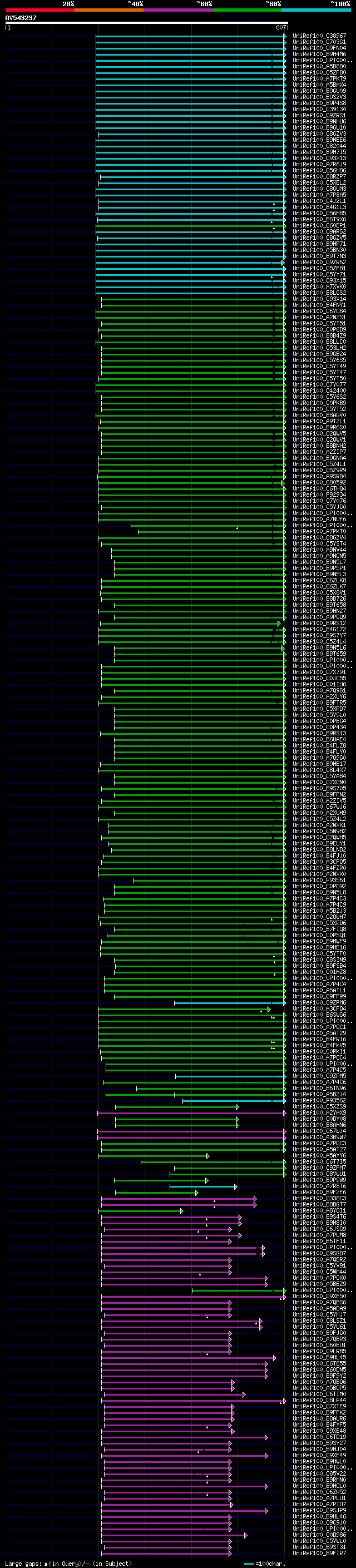The height and width of the screenshot is (1568, 356).
Task: Open UniRef100_A2YAX9 hit
Action: point(319,1112)
